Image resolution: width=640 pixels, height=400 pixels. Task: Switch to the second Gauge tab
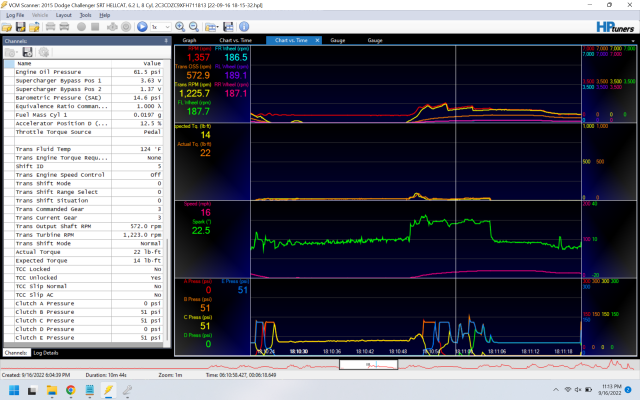(x=375, y=40)
